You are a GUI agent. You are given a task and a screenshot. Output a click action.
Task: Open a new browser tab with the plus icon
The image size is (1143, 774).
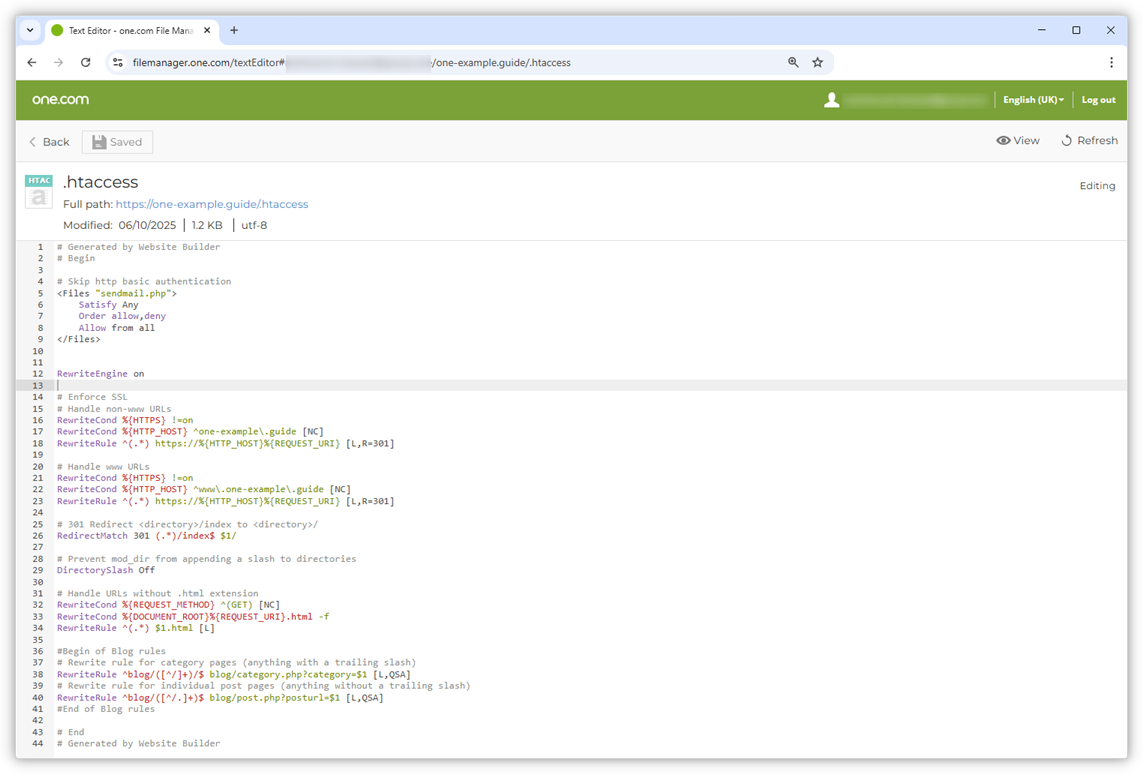click(x=233, y=31)
